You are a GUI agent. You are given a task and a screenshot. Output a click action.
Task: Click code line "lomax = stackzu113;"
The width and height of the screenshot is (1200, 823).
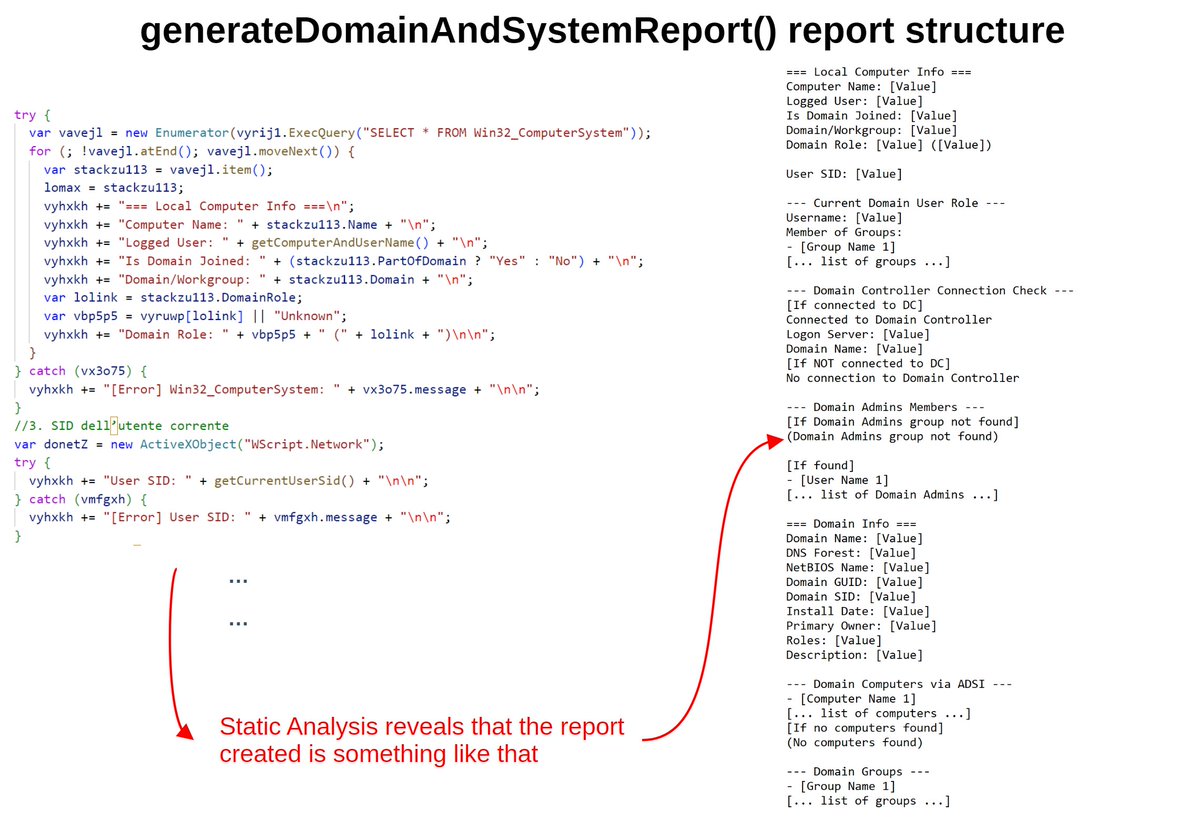point(114,187)
